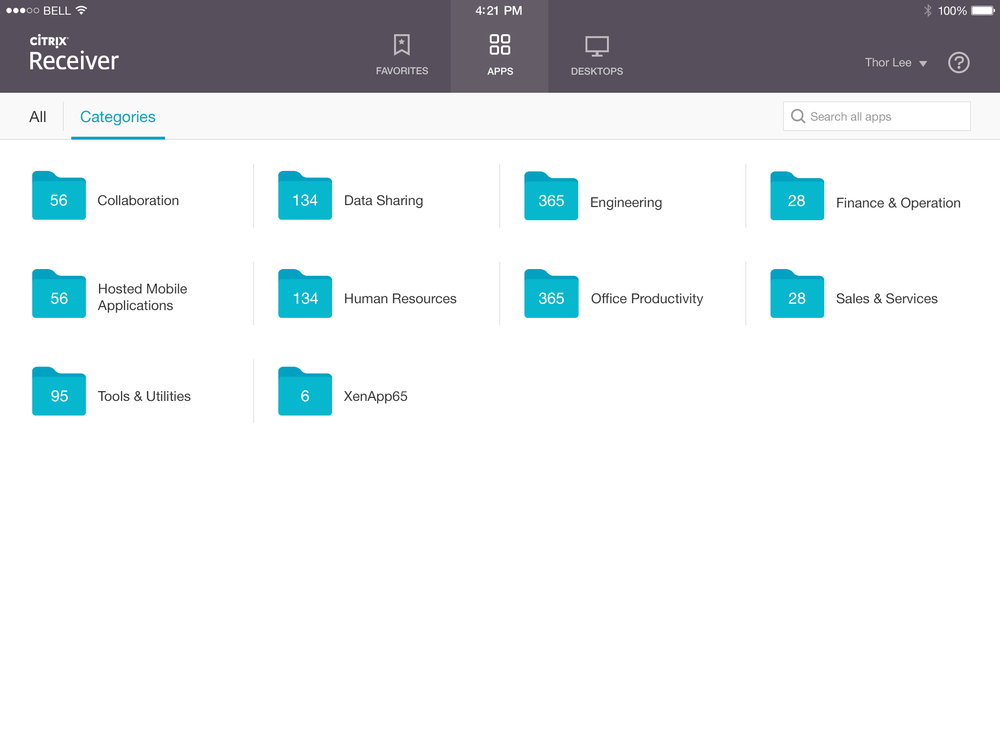Click the Tools & Utilities category name

point(144,396)
